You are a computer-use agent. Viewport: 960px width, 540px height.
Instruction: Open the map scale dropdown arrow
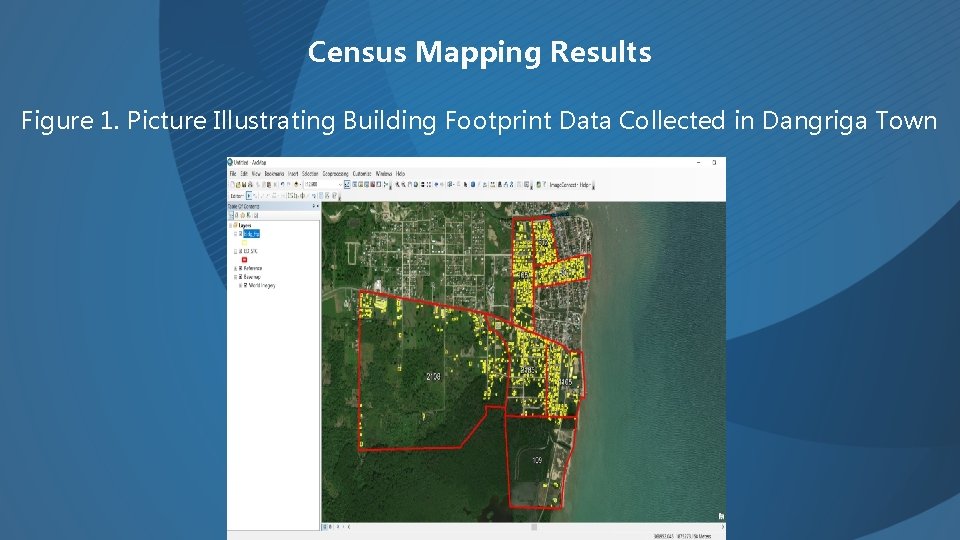tap(340, 184)
